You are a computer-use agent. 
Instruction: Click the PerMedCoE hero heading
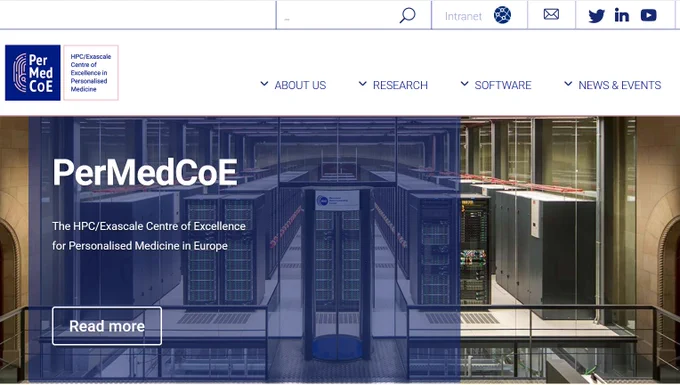(x=145, y=172)
